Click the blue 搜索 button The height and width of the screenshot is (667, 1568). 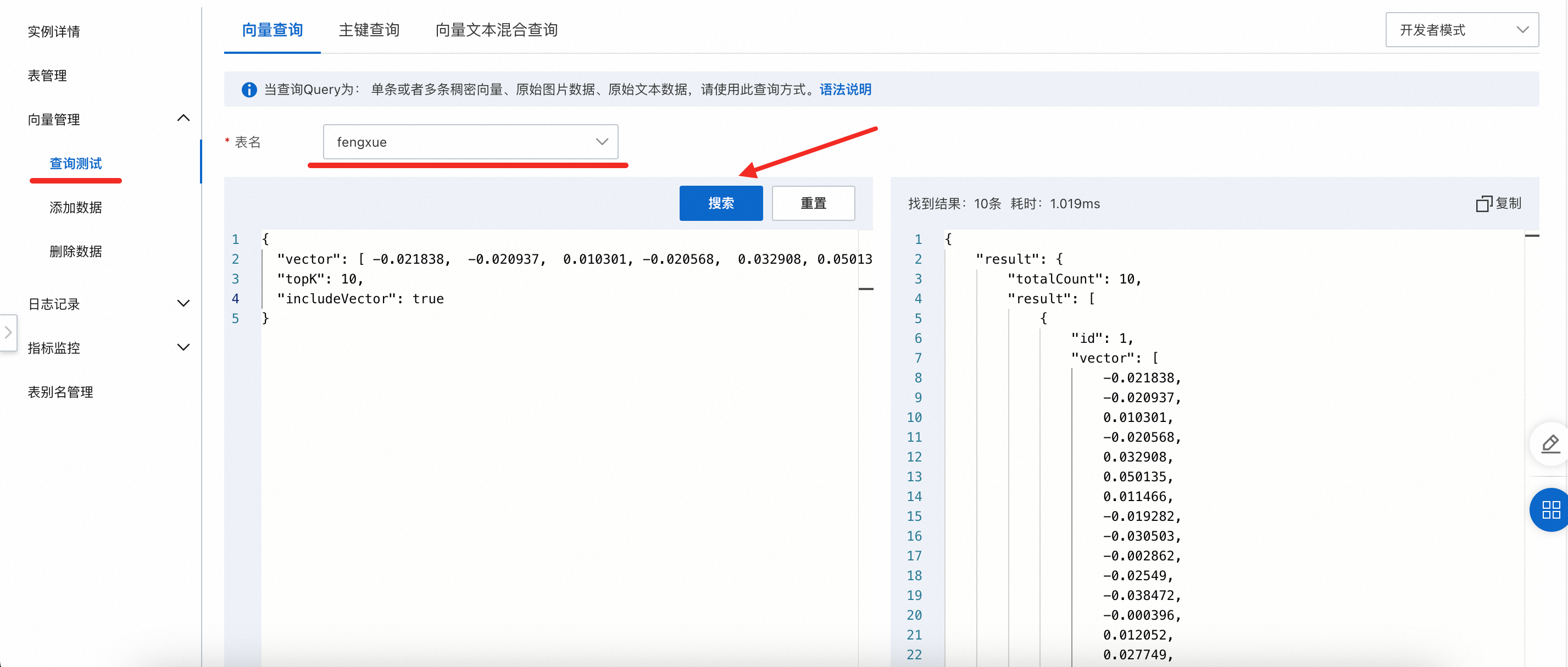tap(720, 203)
